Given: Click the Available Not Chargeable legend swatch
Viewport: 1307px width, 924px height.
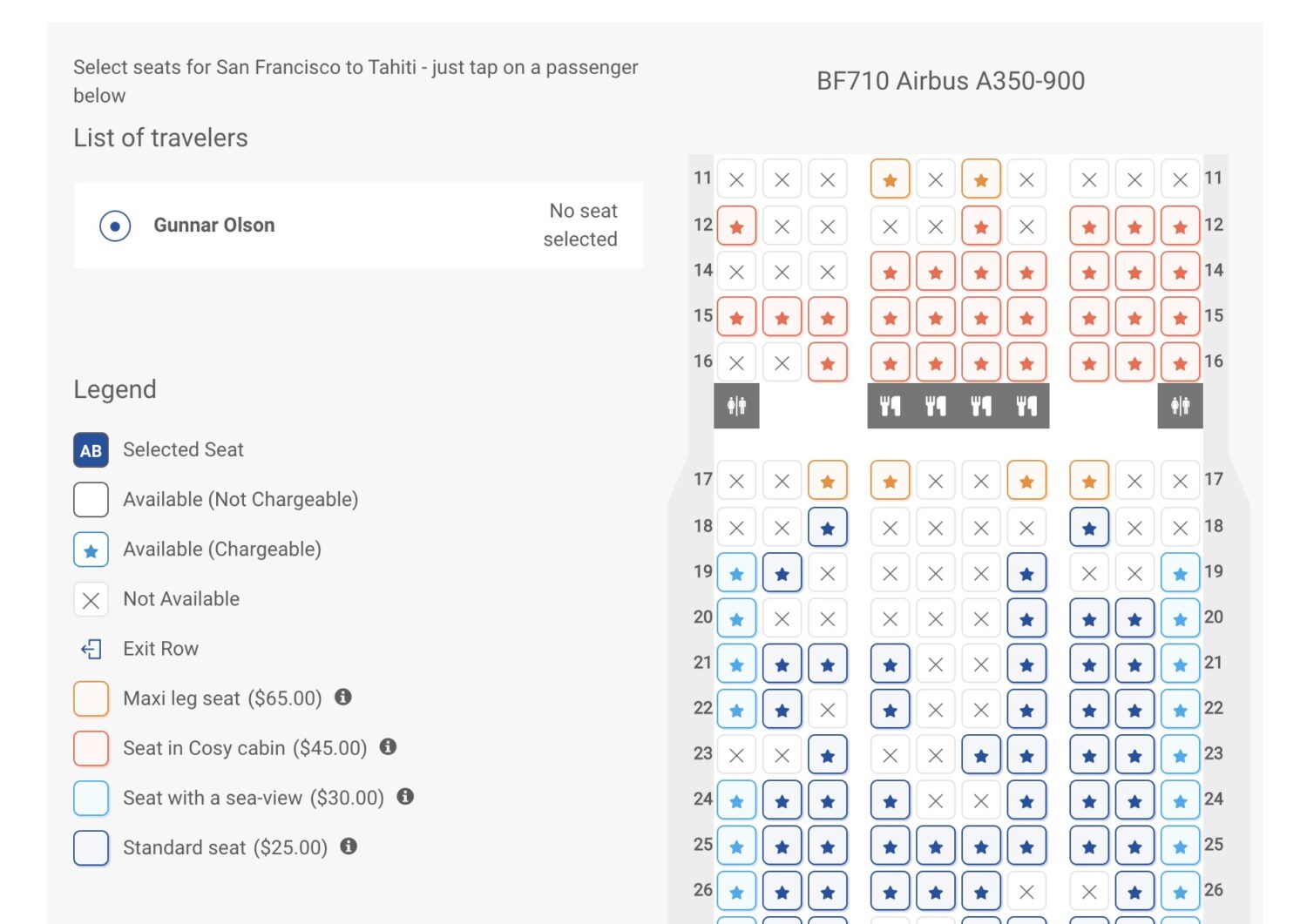Looking at the screenshot, I should click(x=91, y=499).
